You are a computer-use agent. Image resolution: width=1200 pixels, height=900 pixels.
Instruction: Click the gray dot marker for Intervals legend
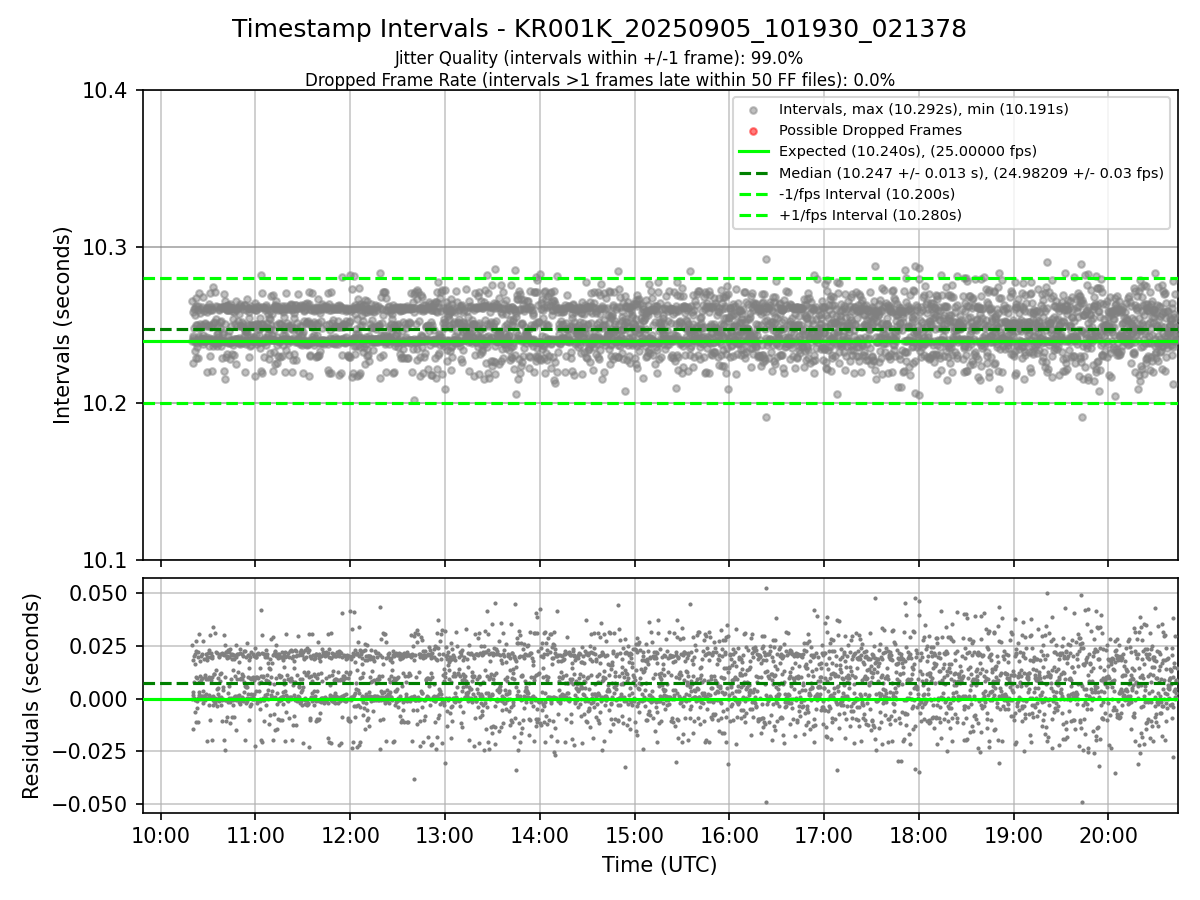754,110
